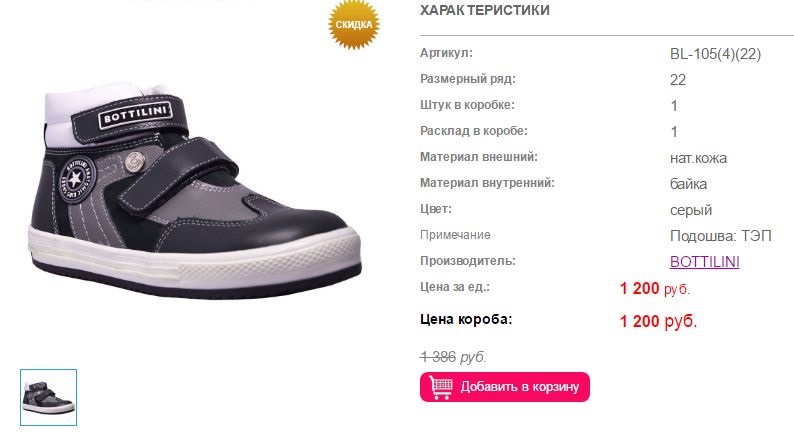Select the small shoe thumbnail below the photo
Screen dimensions: 794x442
[49, 397]
